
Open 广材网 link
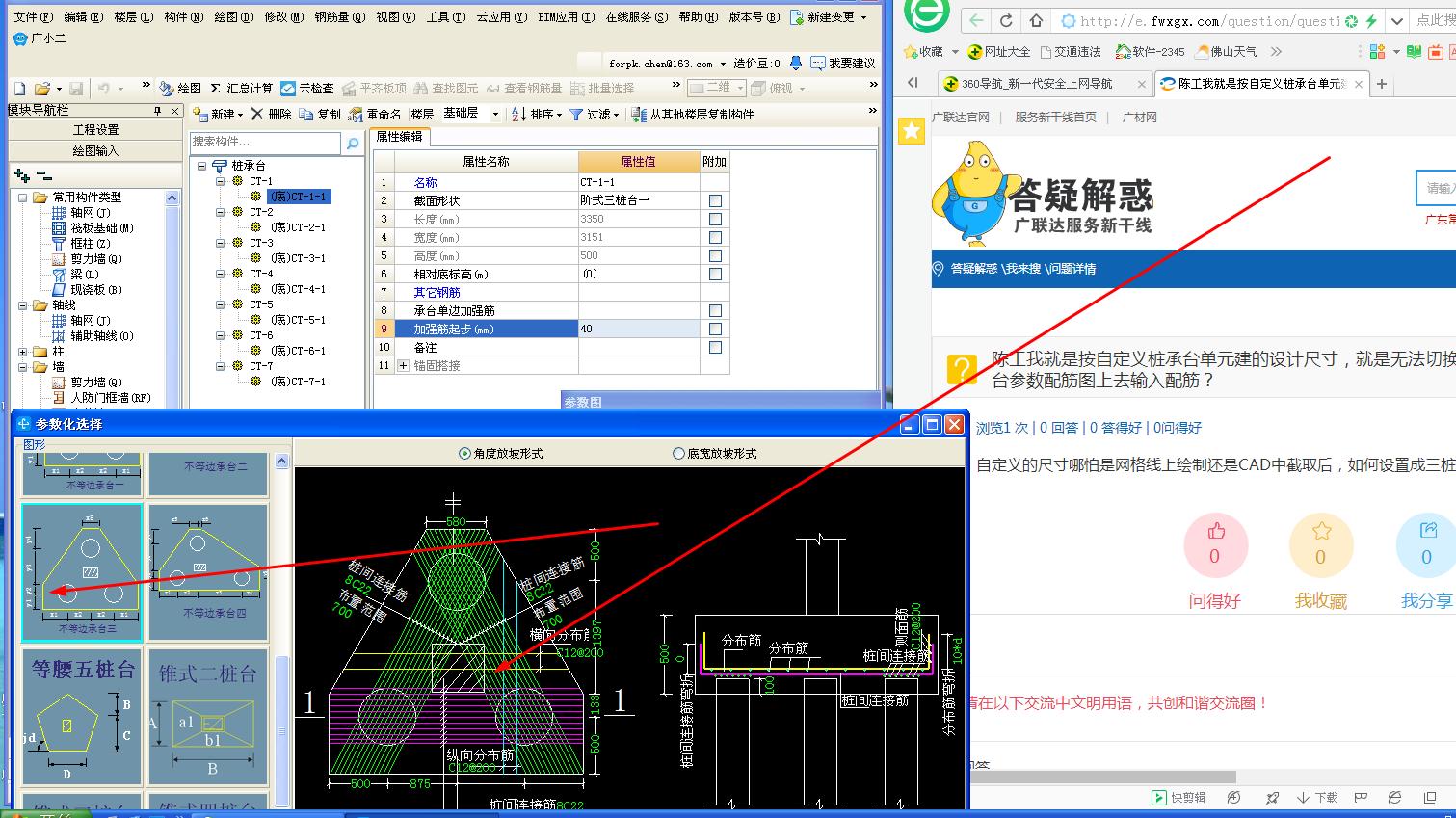point(1139,118)
